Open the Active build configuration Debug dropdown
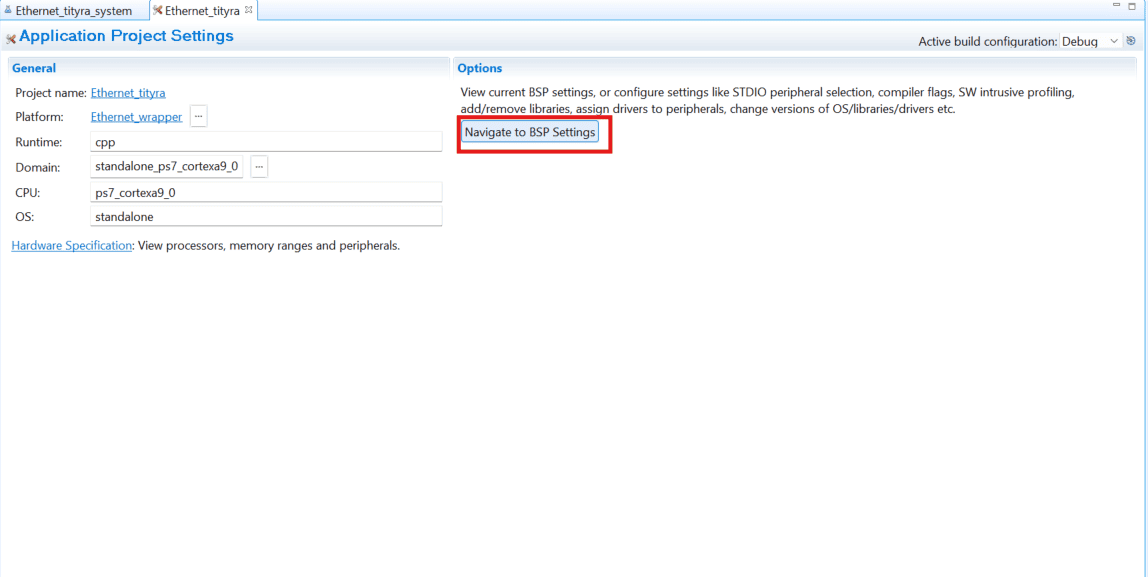The image size is (1148, 577). [1091, 42]
